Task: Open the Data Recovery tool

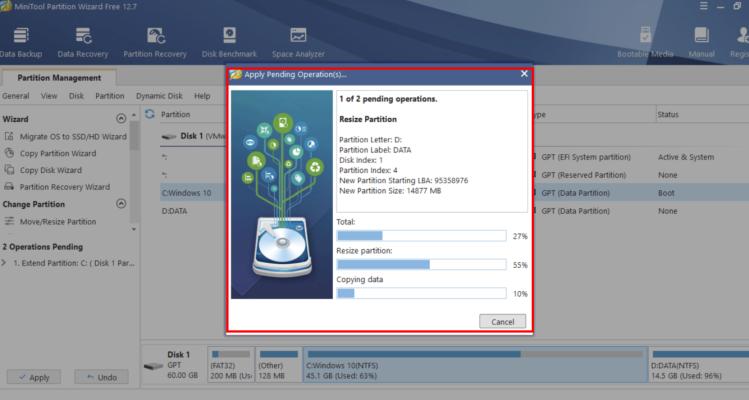Action: click(83, 43)
